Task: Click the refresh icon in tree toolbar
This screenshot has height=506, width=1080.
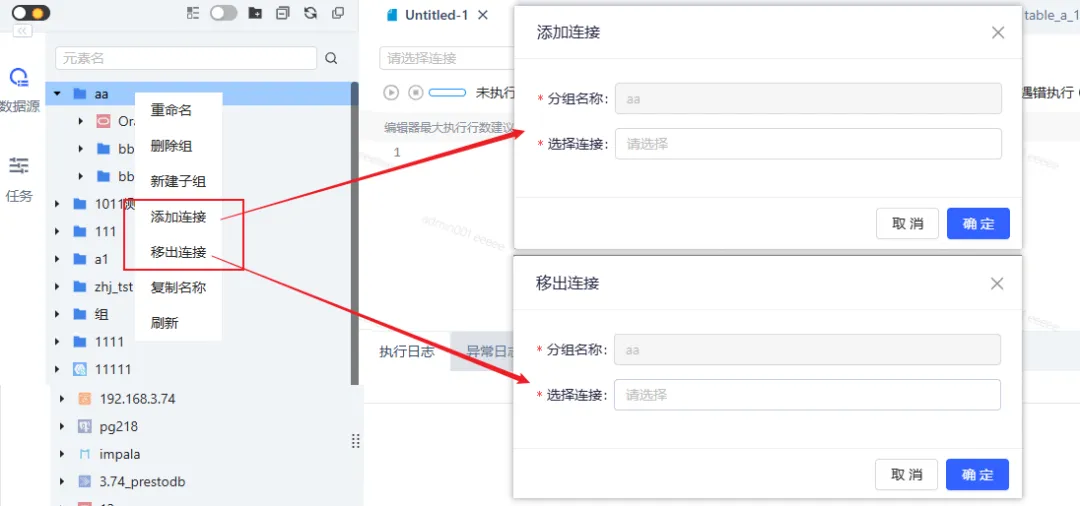Action: coord(310,13)
